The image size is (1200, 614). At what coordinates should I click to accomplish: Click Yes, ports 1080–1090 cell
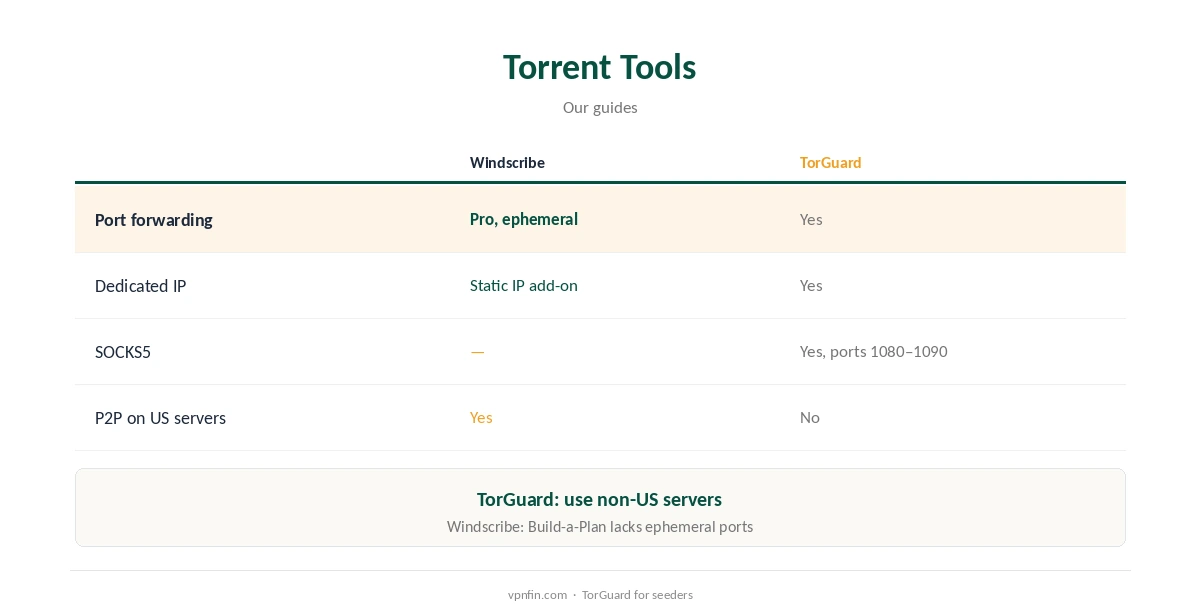(x=873, y=352)
